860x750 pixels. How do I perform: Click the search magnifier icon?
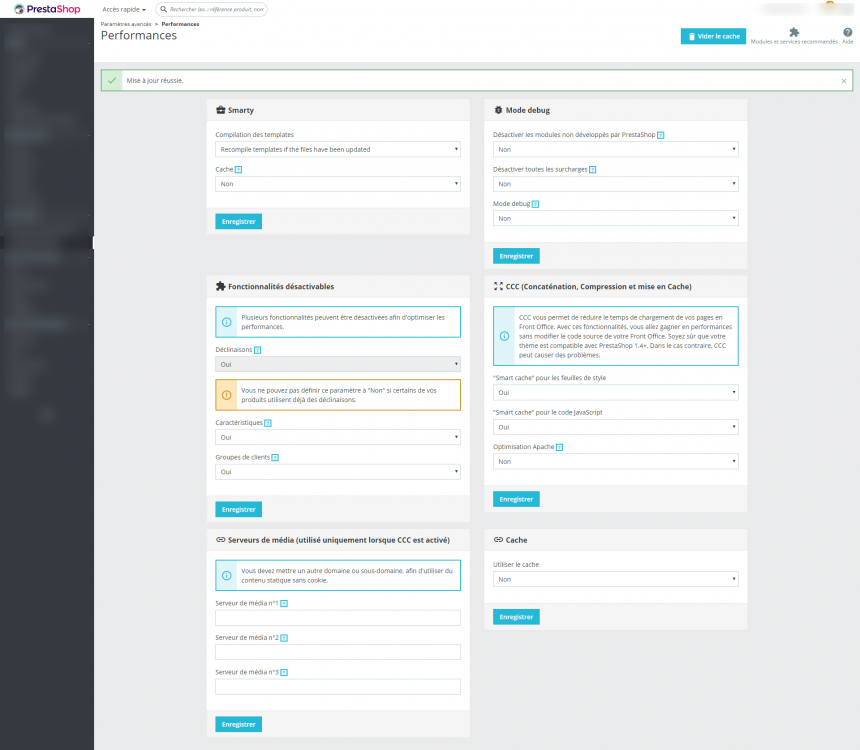coord(163,9)
